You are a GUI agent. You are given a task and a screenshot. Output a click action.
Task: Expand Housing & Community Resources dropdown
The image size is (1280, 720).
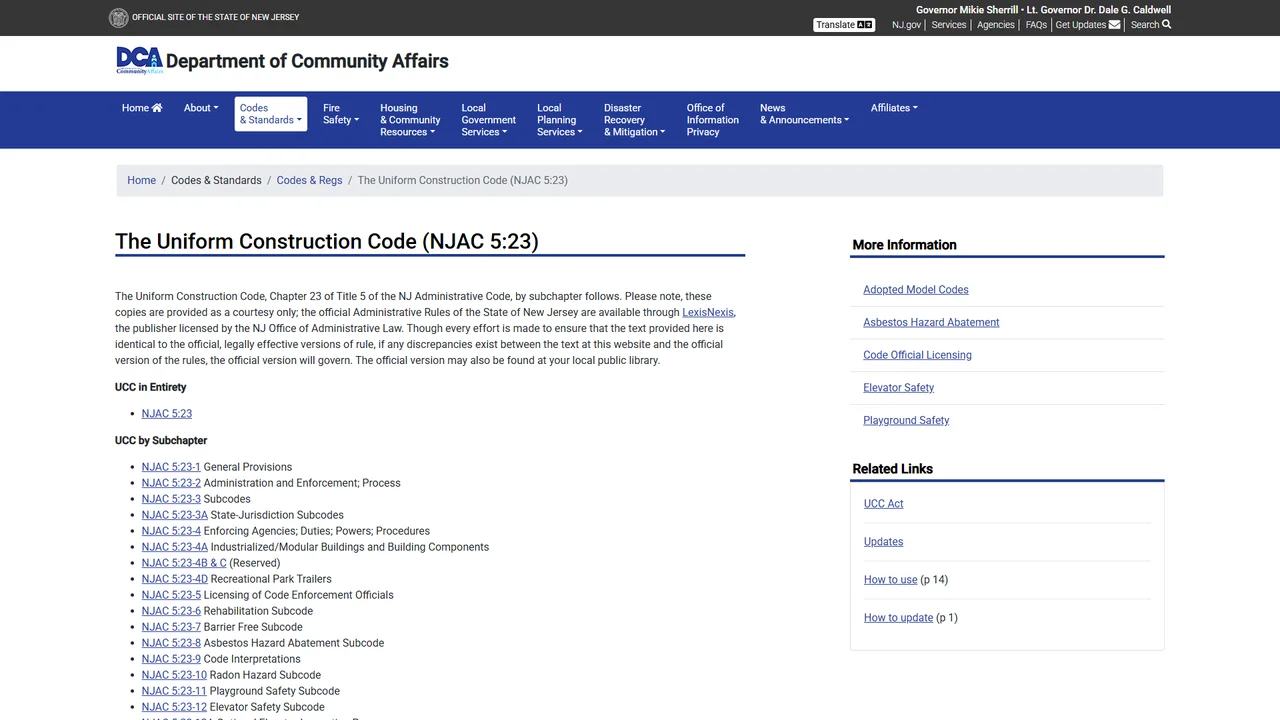pos(410,120)
